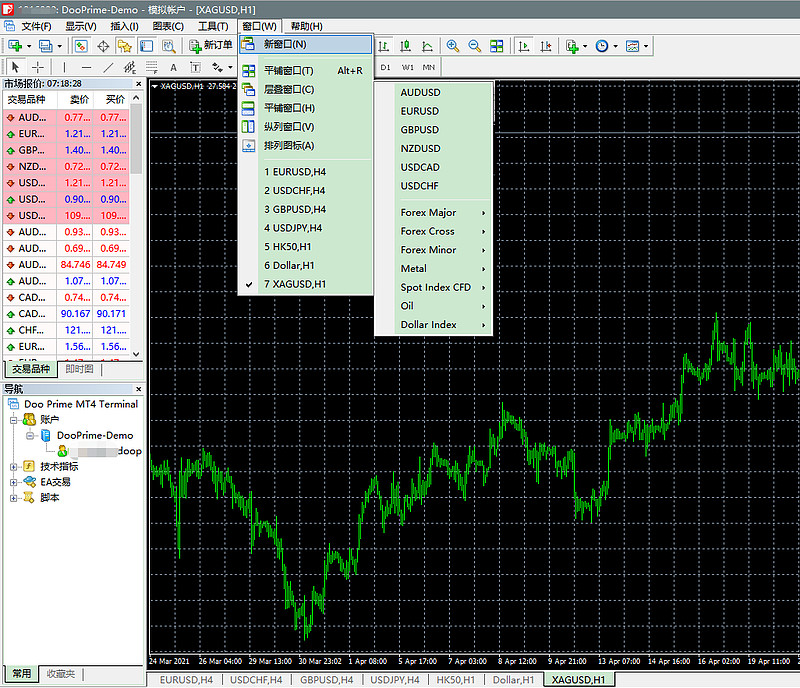
Task: Open the 文件(F) menu
Action: (36, 26)
